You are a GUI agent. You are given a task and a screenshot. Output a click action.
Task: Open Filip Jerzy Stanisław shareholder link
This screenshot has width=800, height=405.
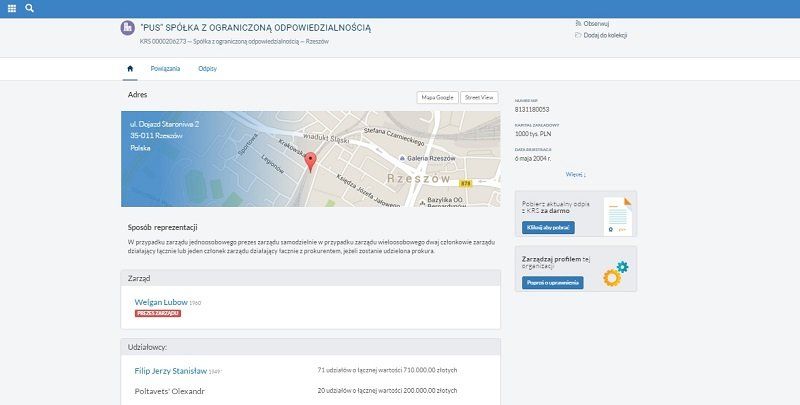pyautogui.click(x=172, y=371)
